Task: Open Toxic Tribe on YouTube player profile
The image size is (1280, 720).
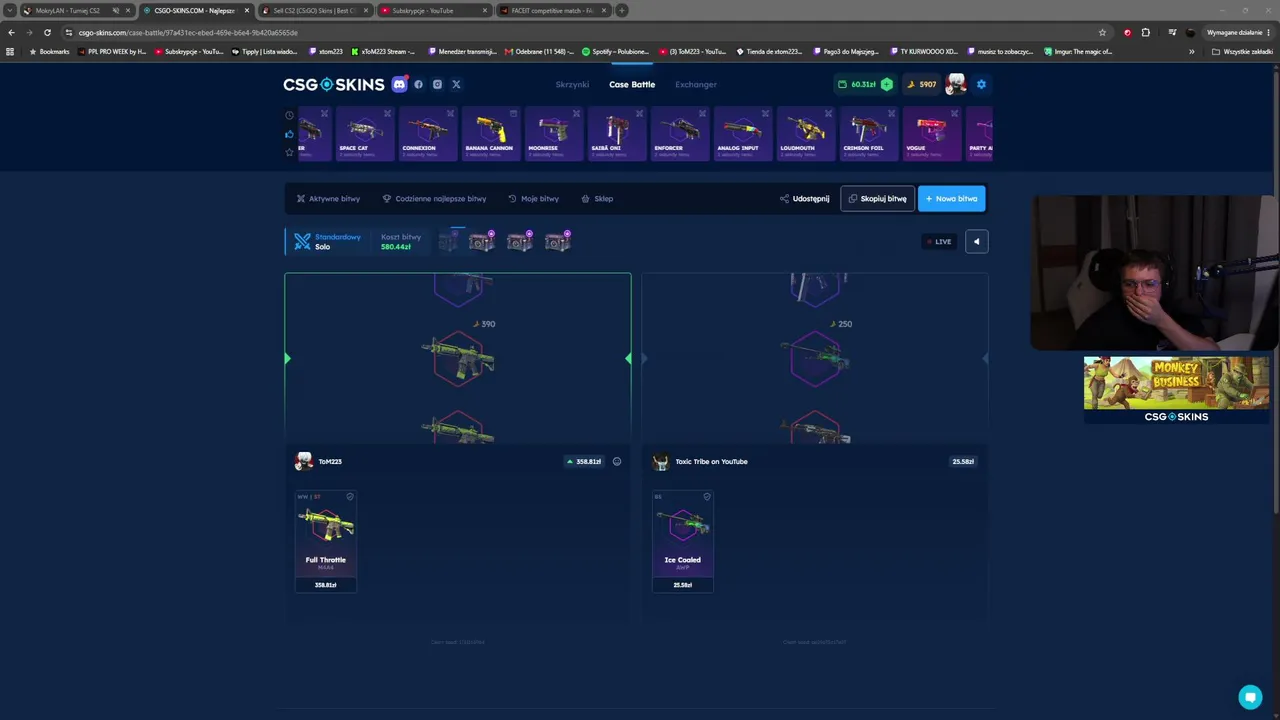Action: (x=700, y=461)
